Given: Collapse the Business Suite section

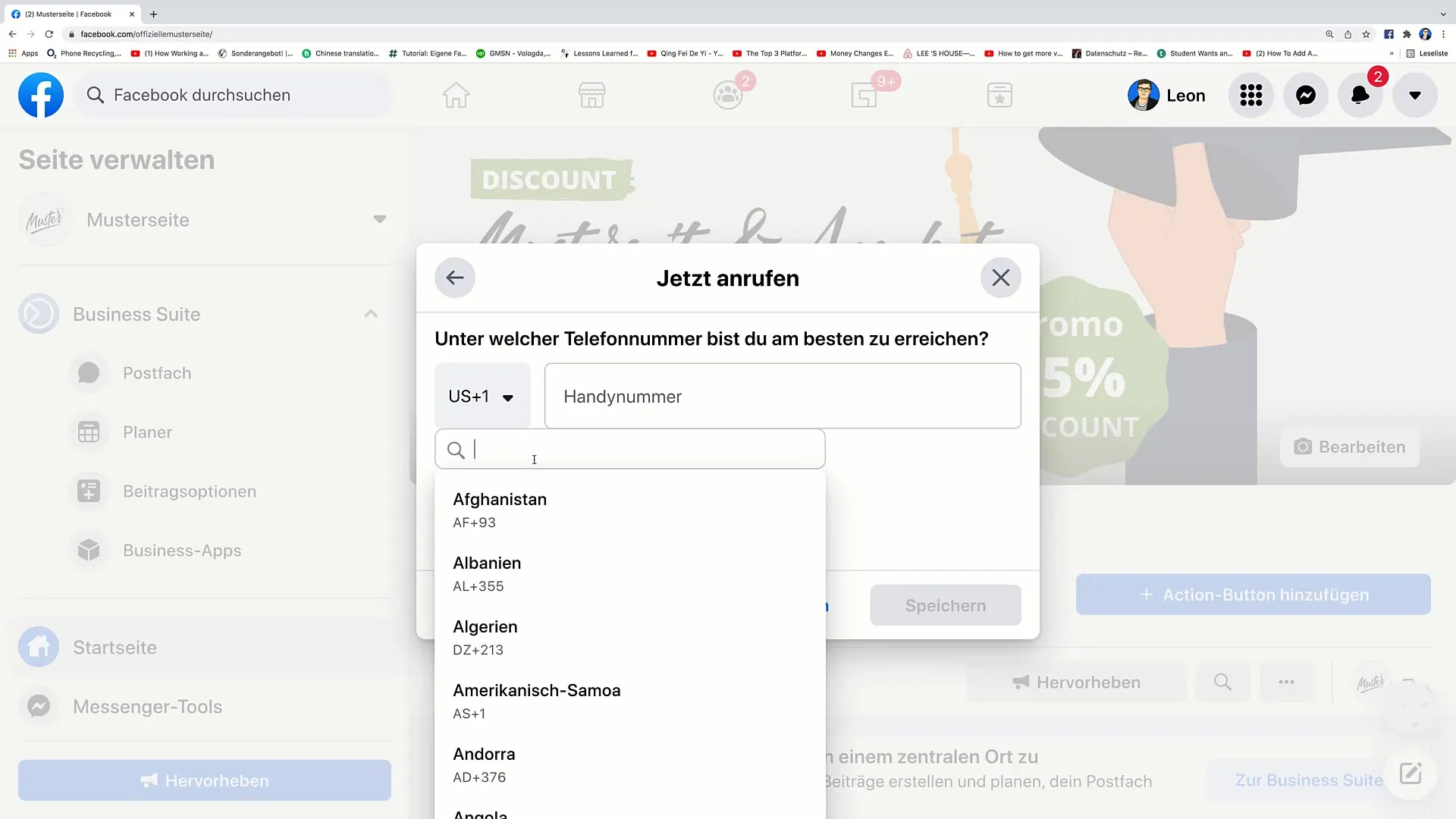Looking at the screenshot, I should (x=371, y=313).
